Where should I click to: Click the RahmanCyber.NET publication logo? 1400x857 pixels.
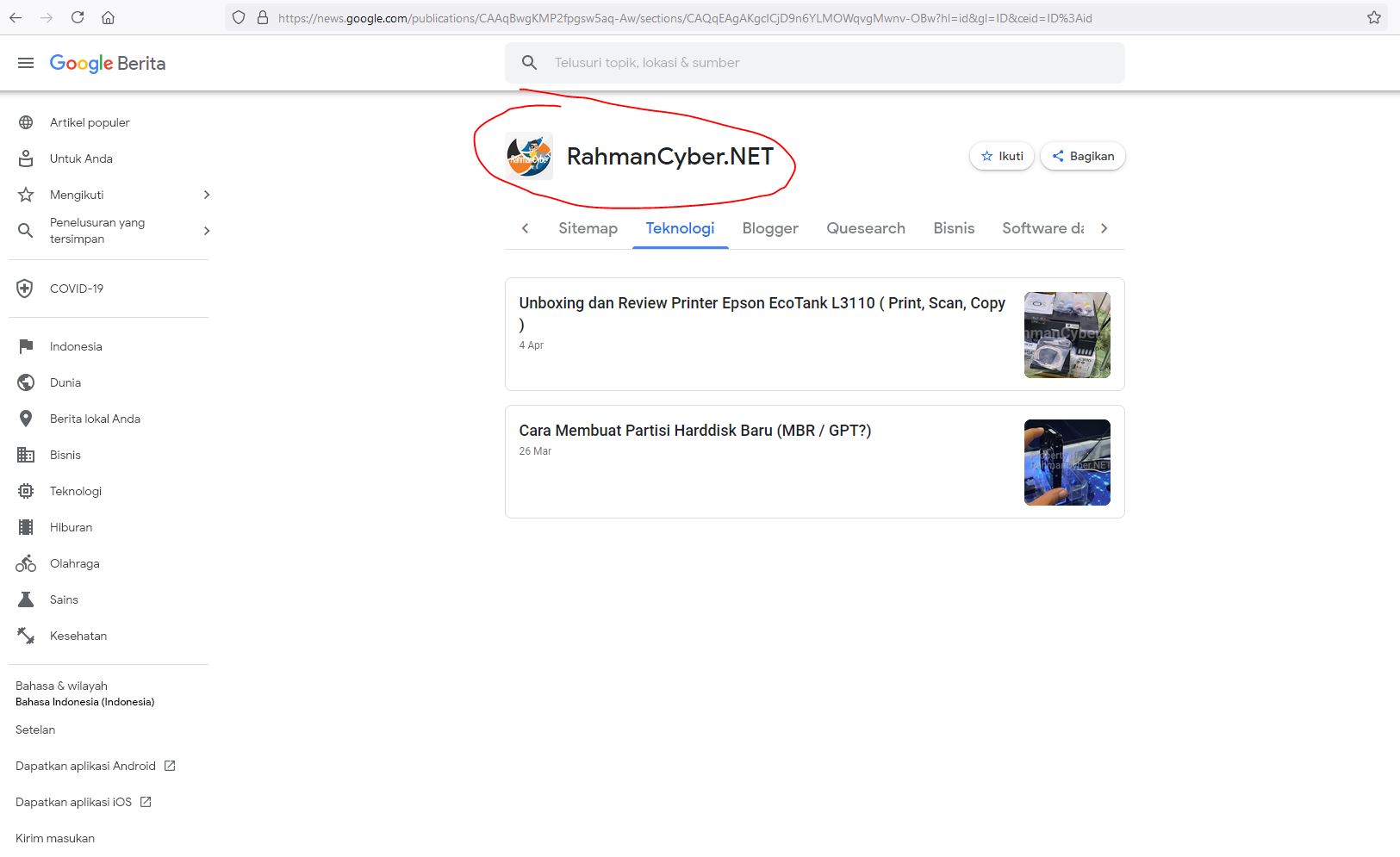tap(528, 156)
